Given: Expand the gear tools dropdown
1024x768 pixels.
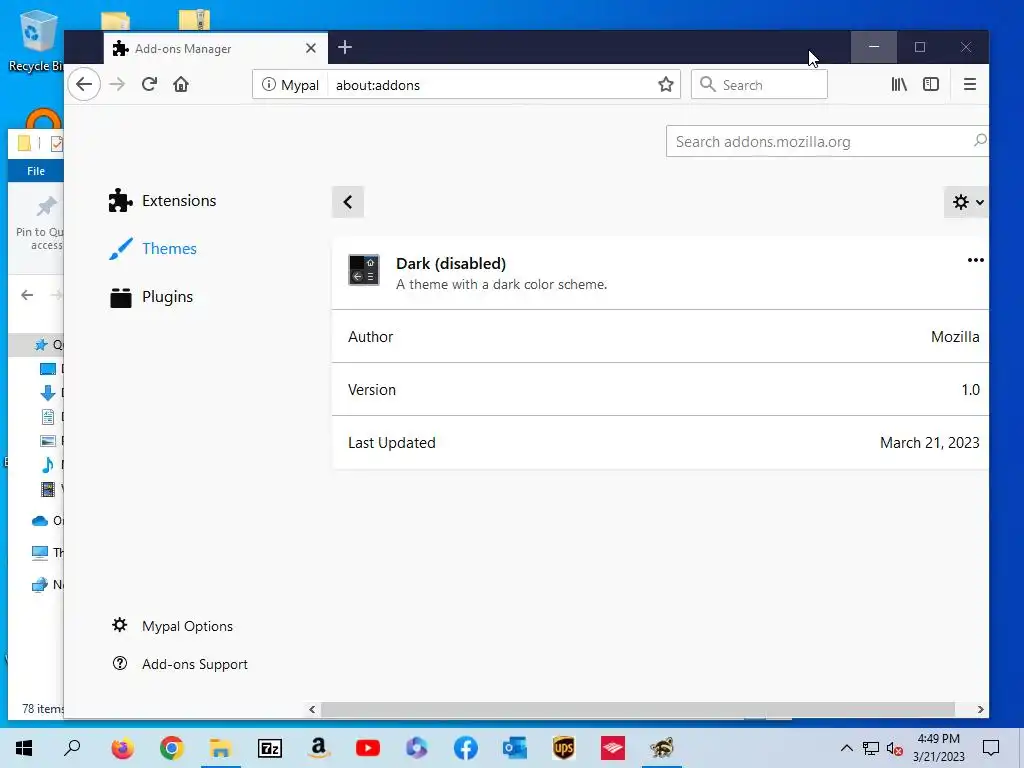Looking at the screenshot, I should click(x=967, y=202).
